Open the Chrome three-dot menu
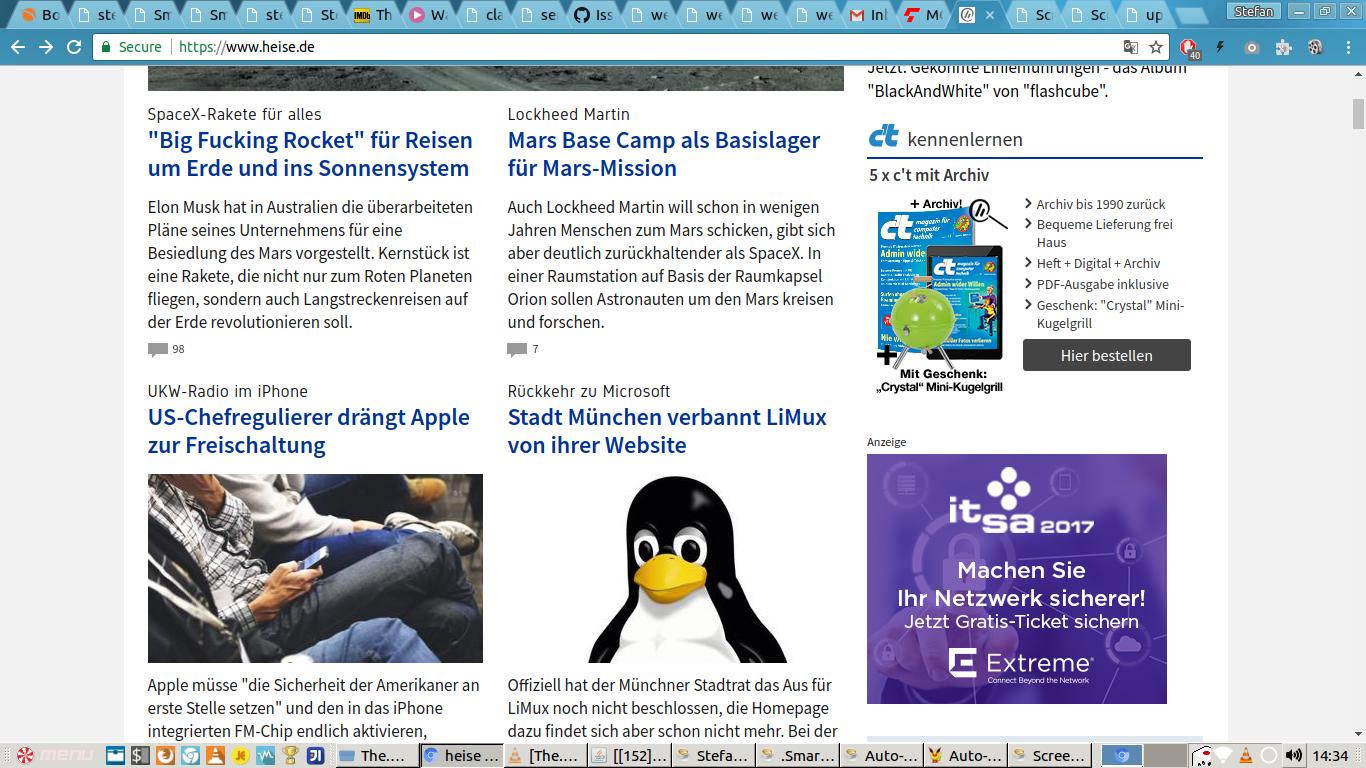This screenshot has width=1366, height=768. (1346, 47)
